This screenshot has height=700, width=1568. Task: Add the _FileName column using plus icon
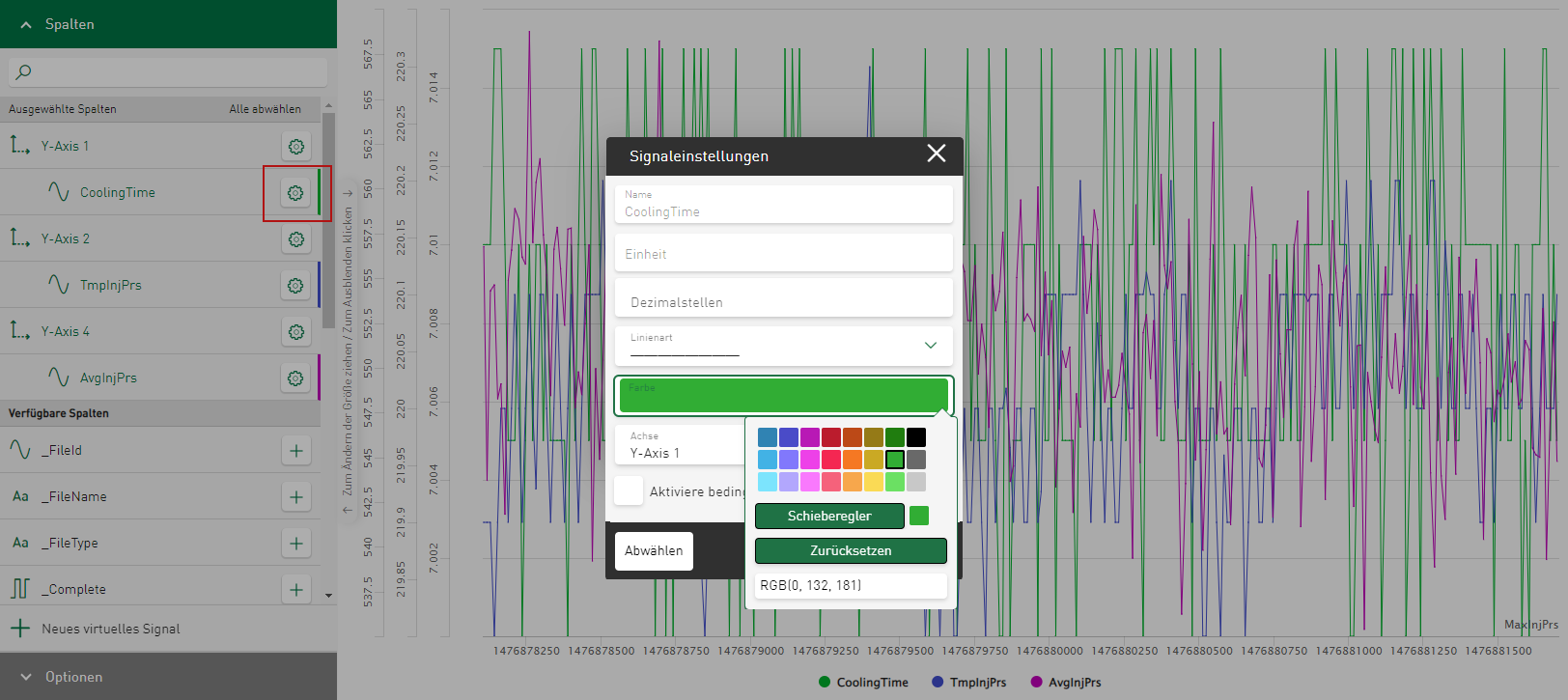[x=295, y=497]
